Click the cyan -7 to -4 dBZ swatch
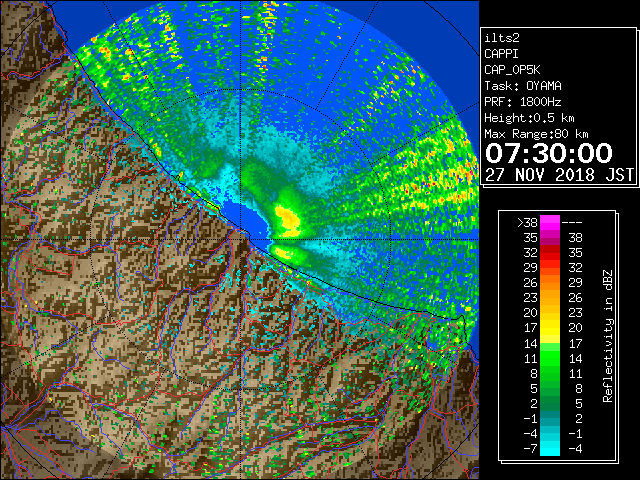Screen dimensions: 640x480 (550, 448)
